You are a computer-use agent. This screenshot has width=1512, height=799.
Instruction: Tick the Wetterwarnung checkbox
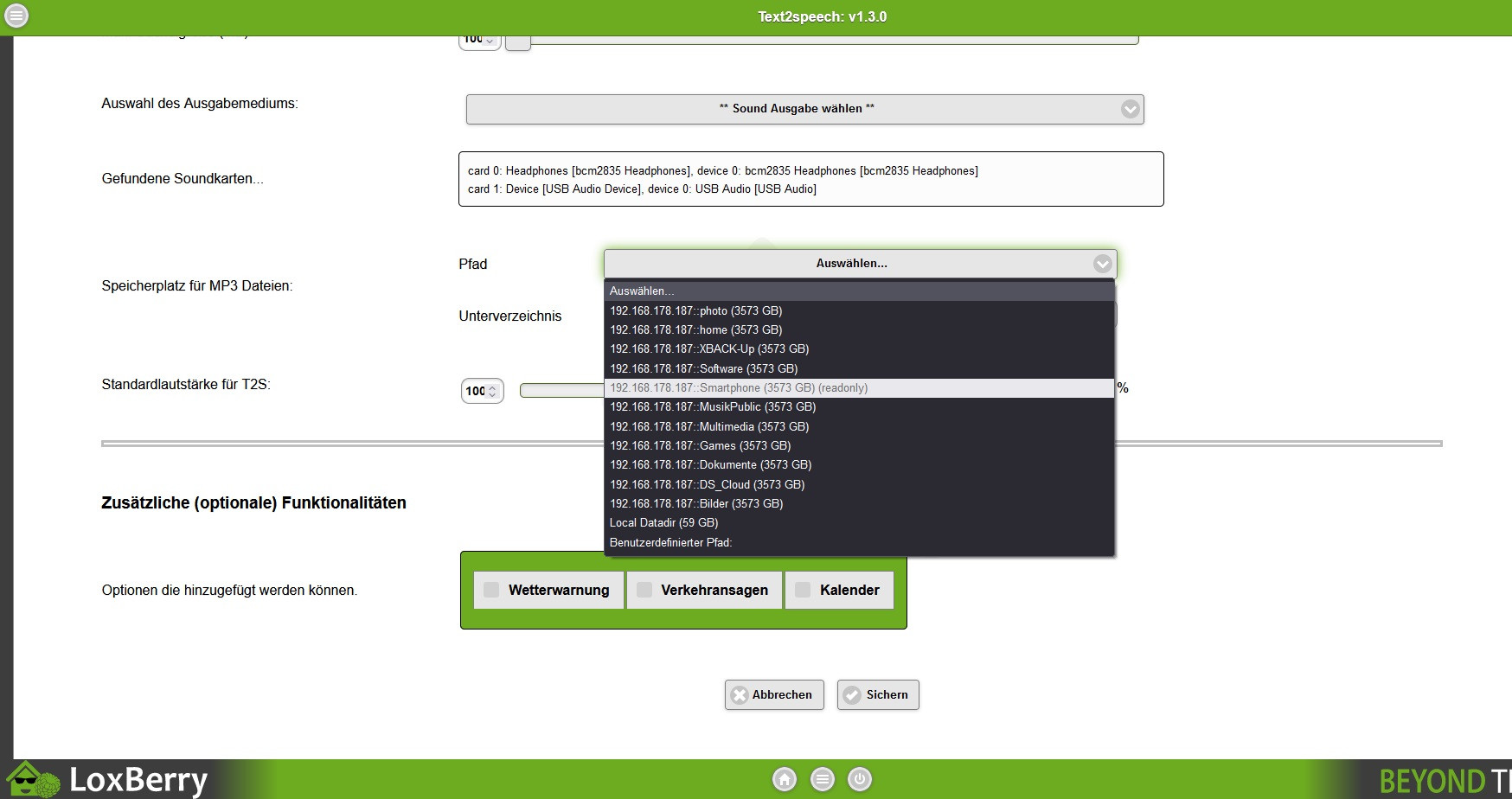click(548, 590)
